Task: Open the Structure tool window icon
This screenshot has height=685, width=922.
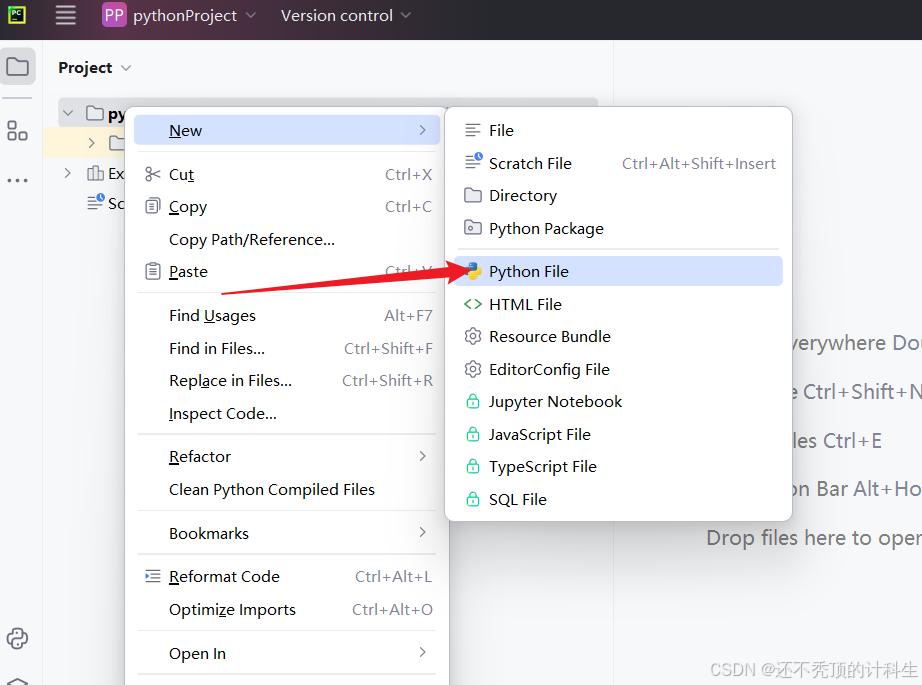Action: (18, 130)
